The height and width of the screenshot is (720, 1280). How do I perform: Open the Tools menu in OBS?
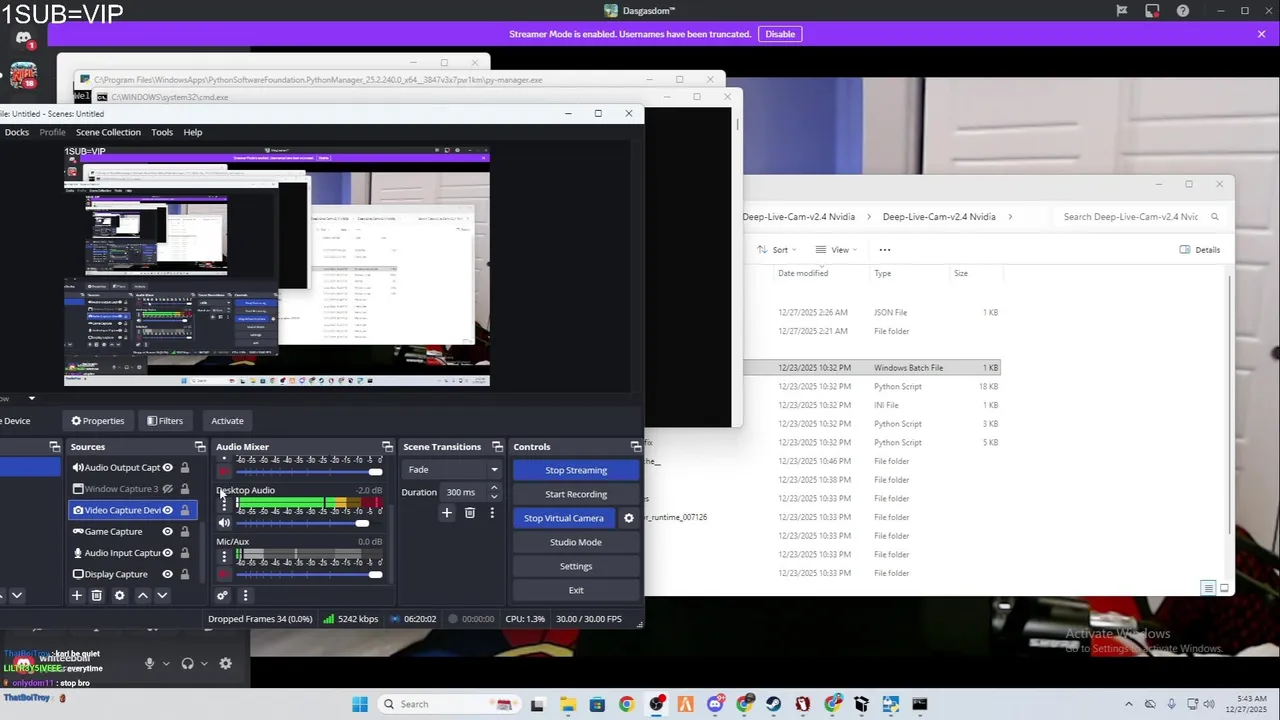[162, 132]
